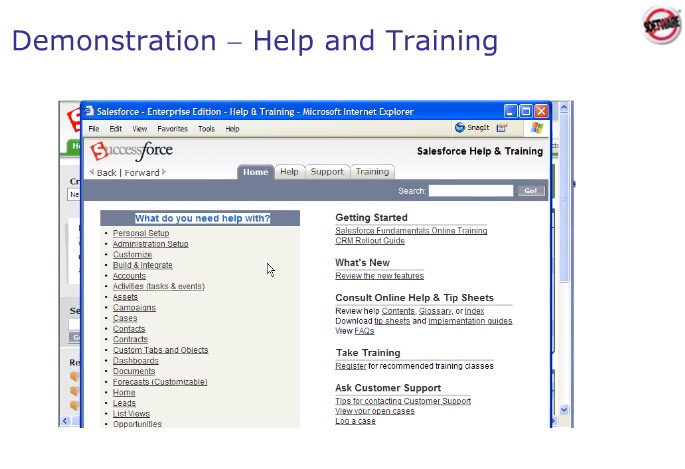Click the scroll down arrow of the page scrollbar
The height and width of the screenshot is (469, 685).
coord(563,410)
